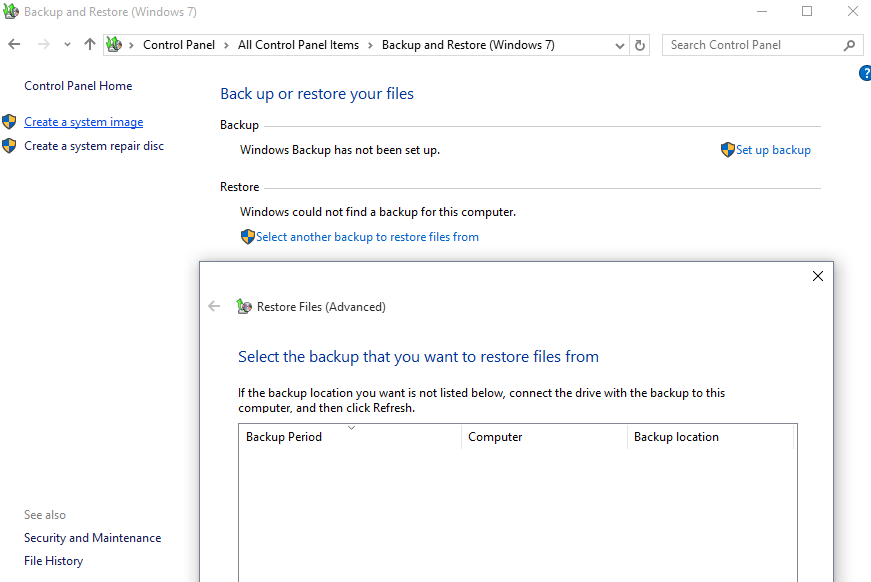Open recent locations chevron near forward arrow
Viewport: 871px width, 582px height.
tap(66, 44)
